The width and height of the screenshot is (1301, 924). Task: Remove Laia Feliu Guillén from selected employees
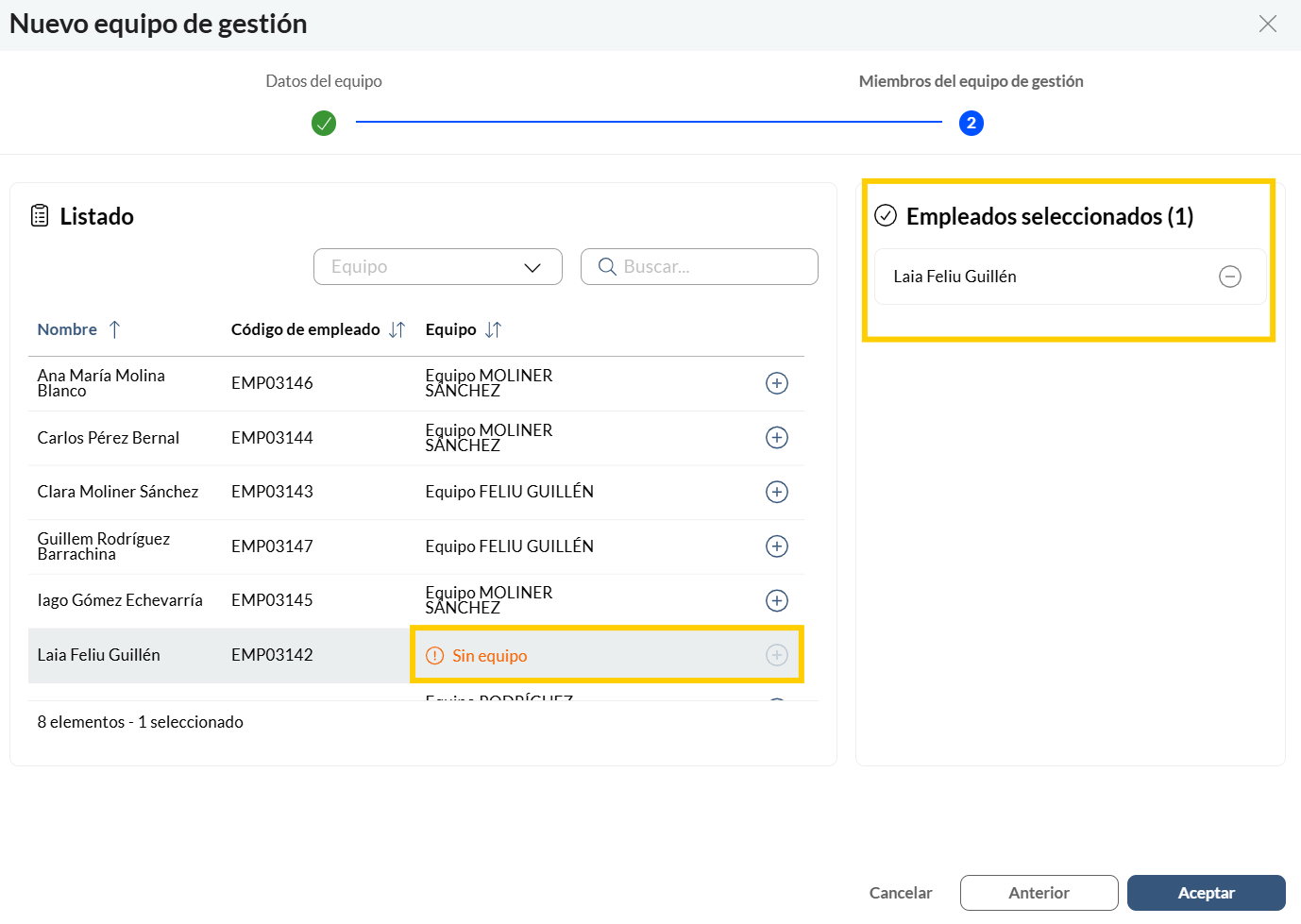pyautogui.click(x=1229, y=277)
